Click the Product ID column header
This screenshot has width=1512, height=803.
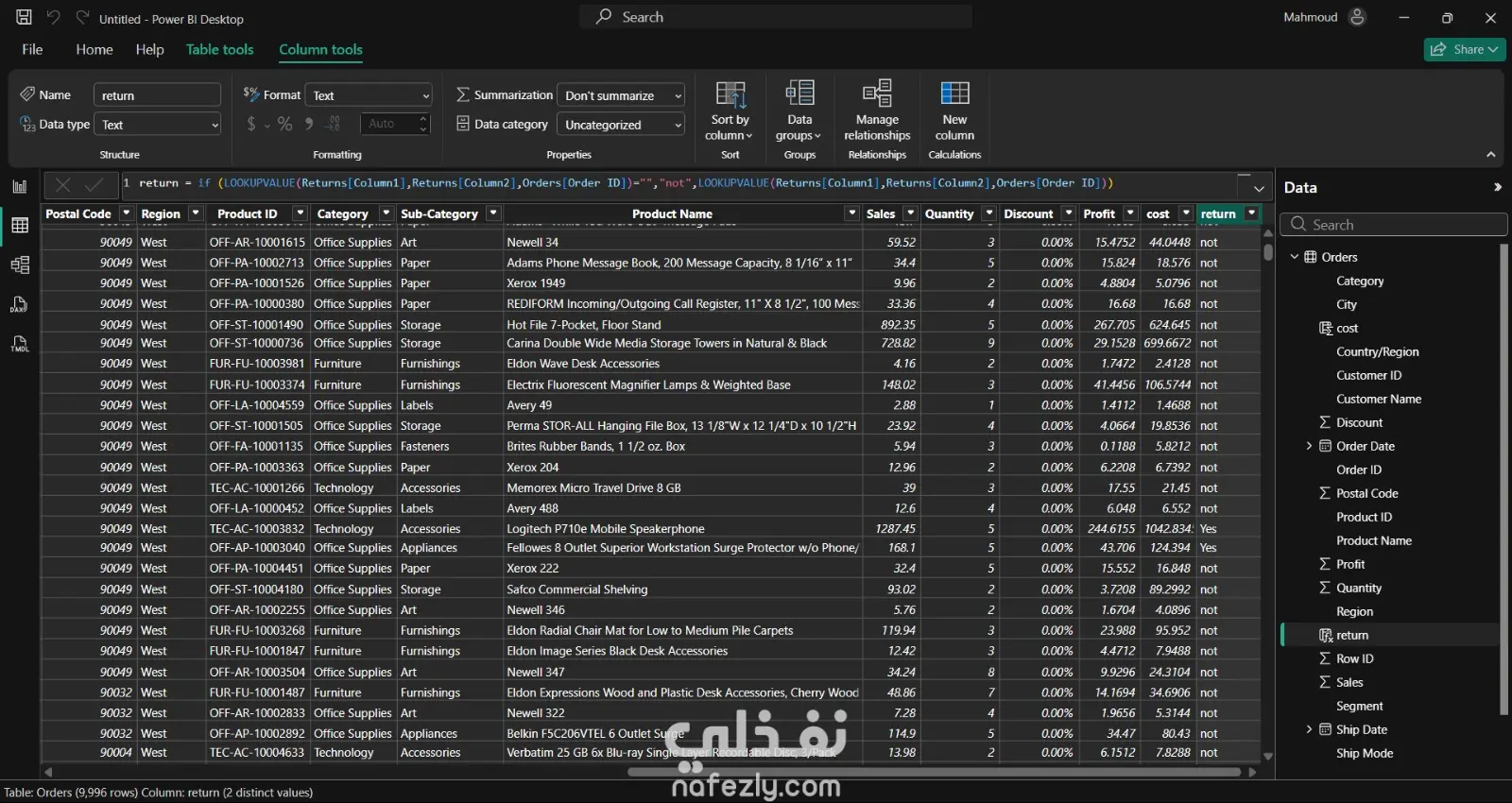pyautogui.click(x=248, y=214)
